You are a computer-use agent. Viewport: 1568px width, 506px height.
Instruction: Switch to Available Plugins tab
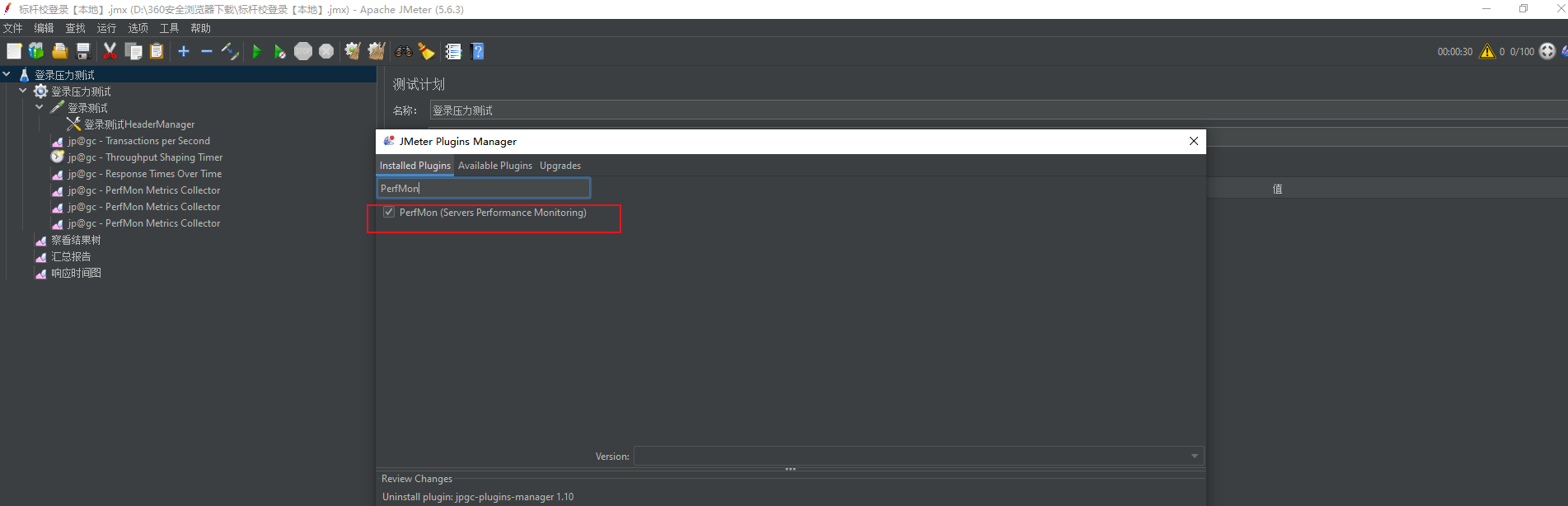(495, 166)
